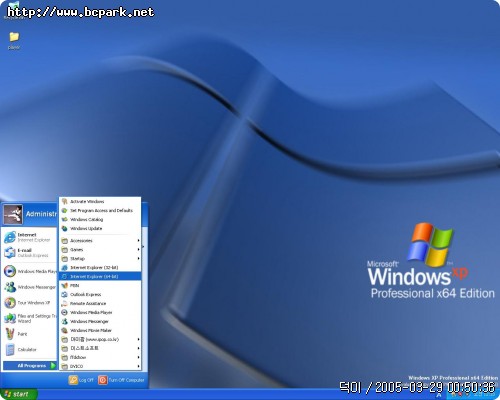Launch Windows Messenger from the left pane

[30, 287]
